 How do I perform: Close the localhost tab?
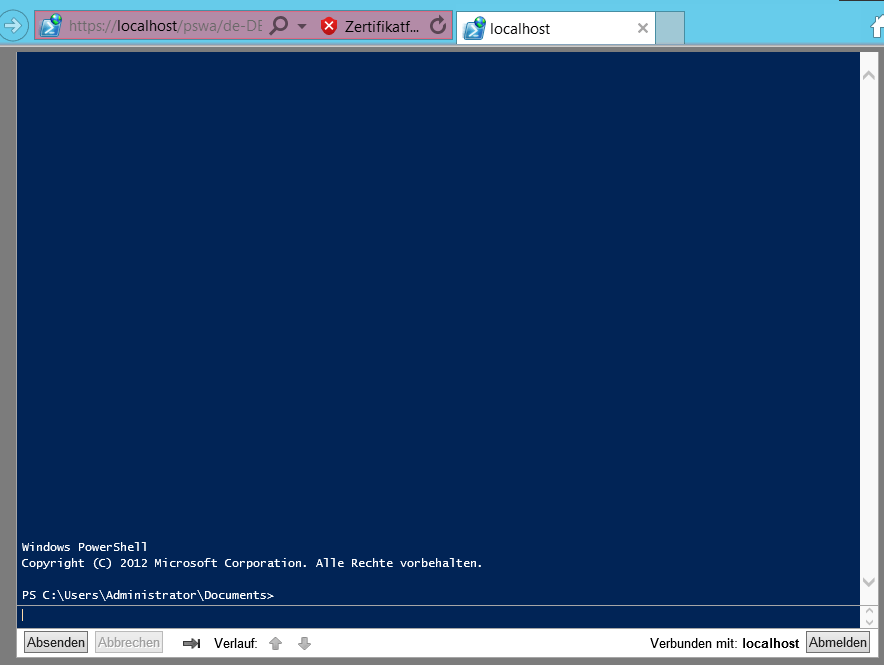coord(643,29)
